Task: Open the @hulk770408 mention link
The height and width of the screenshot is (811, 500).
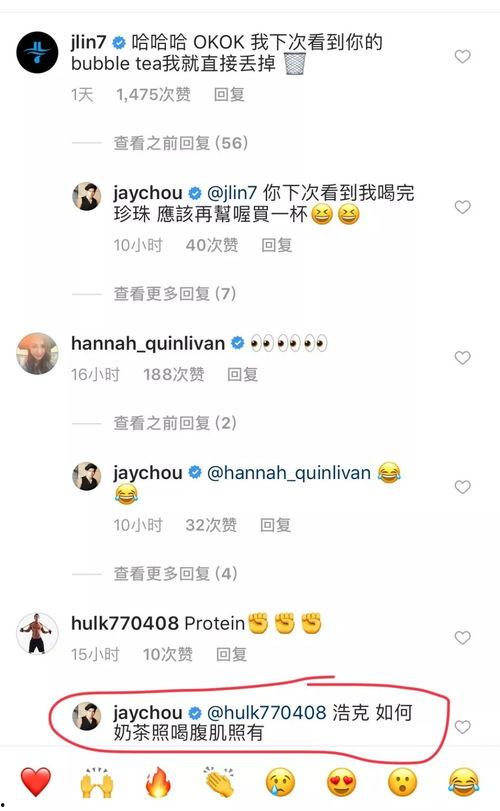Action: click(266, 712)
